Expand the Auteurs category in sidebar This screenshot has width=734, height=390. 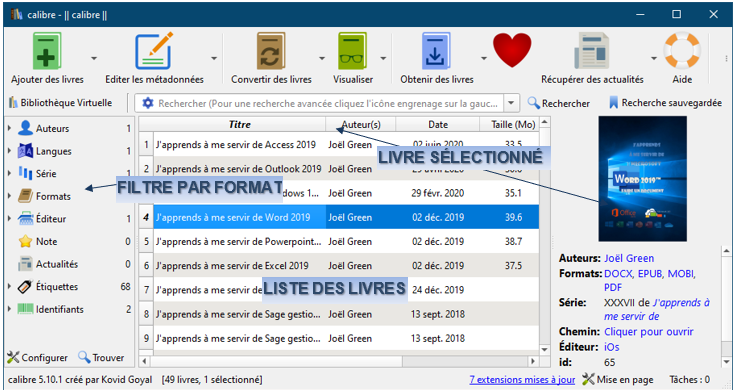tap(9, 128)
